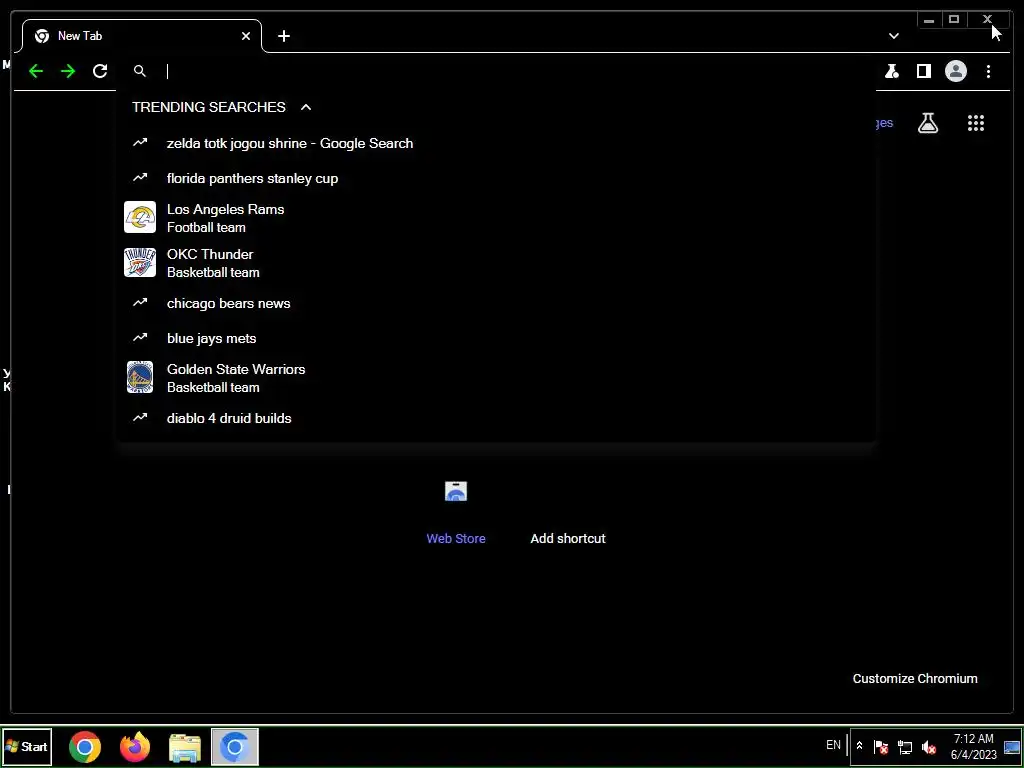Open the Google apps grid

point(976,123)
